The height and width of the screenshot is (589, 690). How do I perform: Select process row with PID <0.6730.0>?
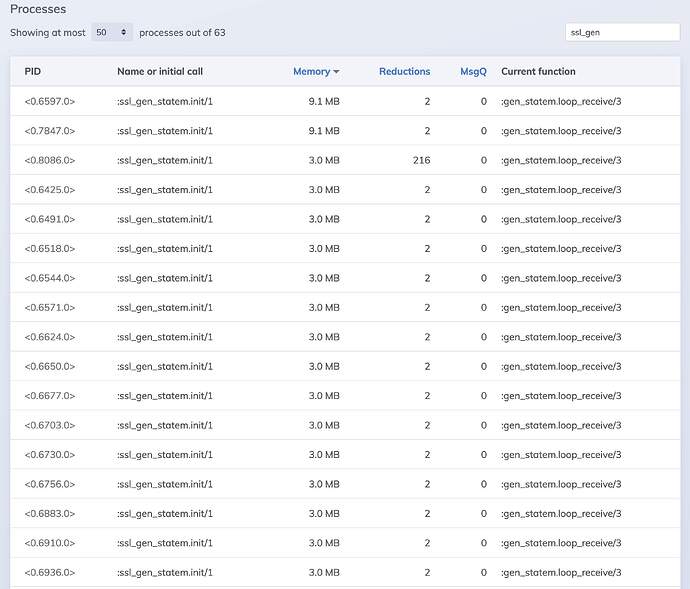pos(345,455)
